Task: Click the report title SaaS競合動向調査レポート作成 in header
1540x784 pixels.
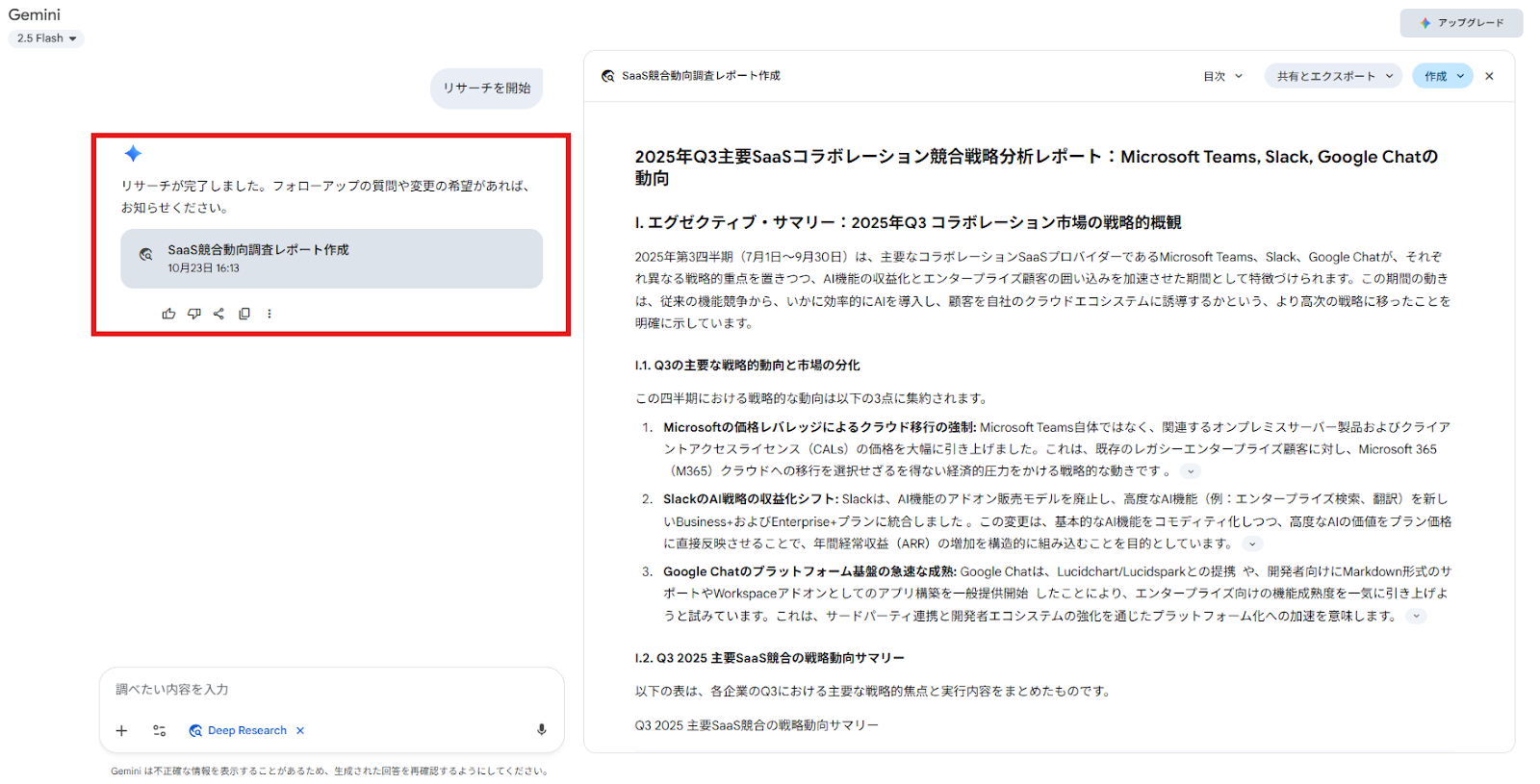Action: pos(701,76)
